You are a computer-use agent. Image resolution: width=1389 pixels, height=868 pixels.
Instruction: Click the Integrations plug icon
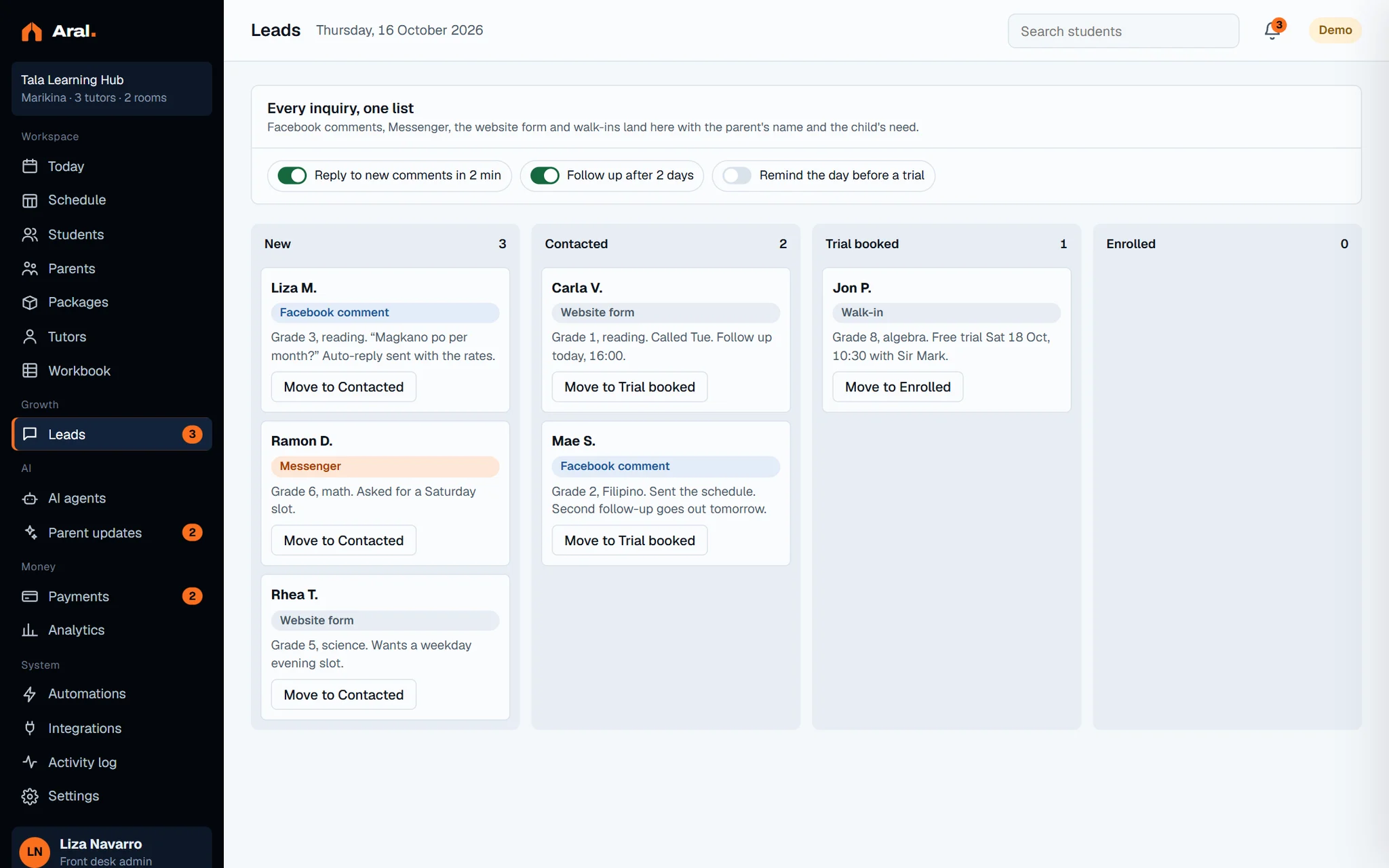(x=30, y=728)
